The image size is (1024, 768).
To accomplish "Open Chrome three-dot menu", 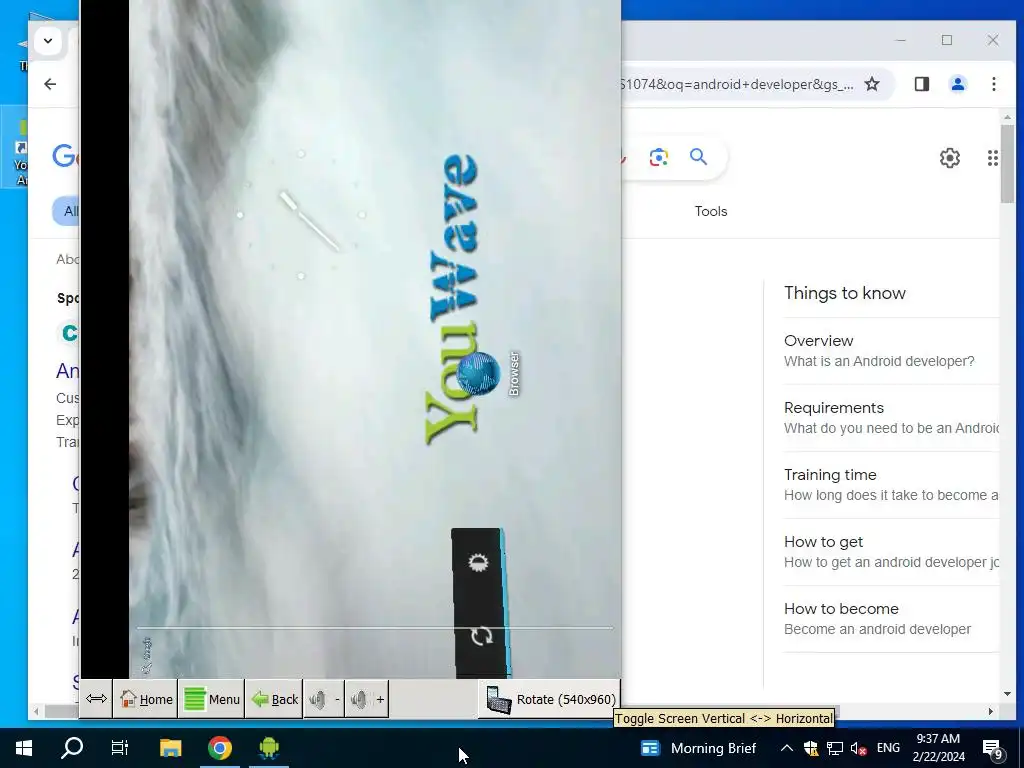I will (x=993, y=84).
